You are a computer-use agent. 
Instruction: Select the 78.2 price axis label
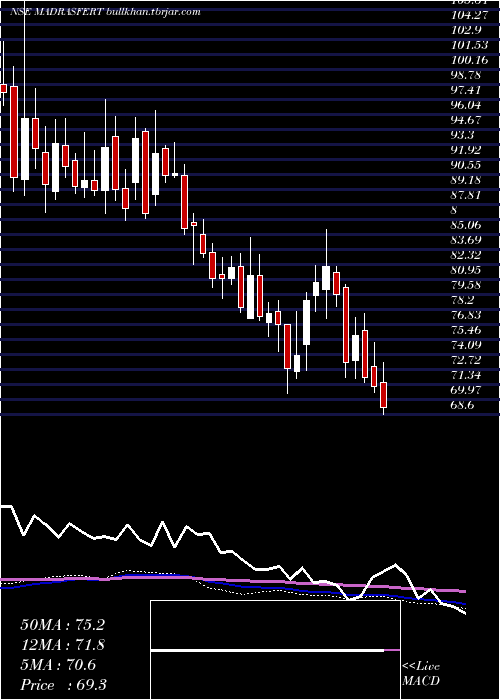(x=464, y=300)
